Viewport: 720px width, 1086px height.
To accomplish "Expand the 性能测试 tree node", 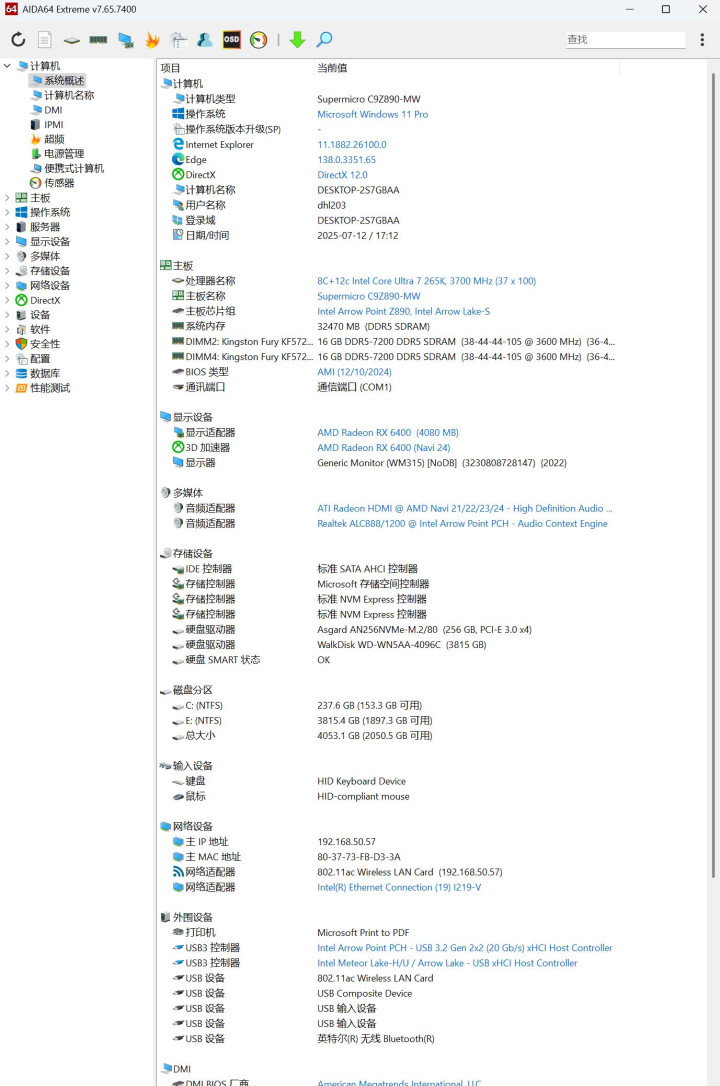I will pyautogui.click(x=7, y=388).
